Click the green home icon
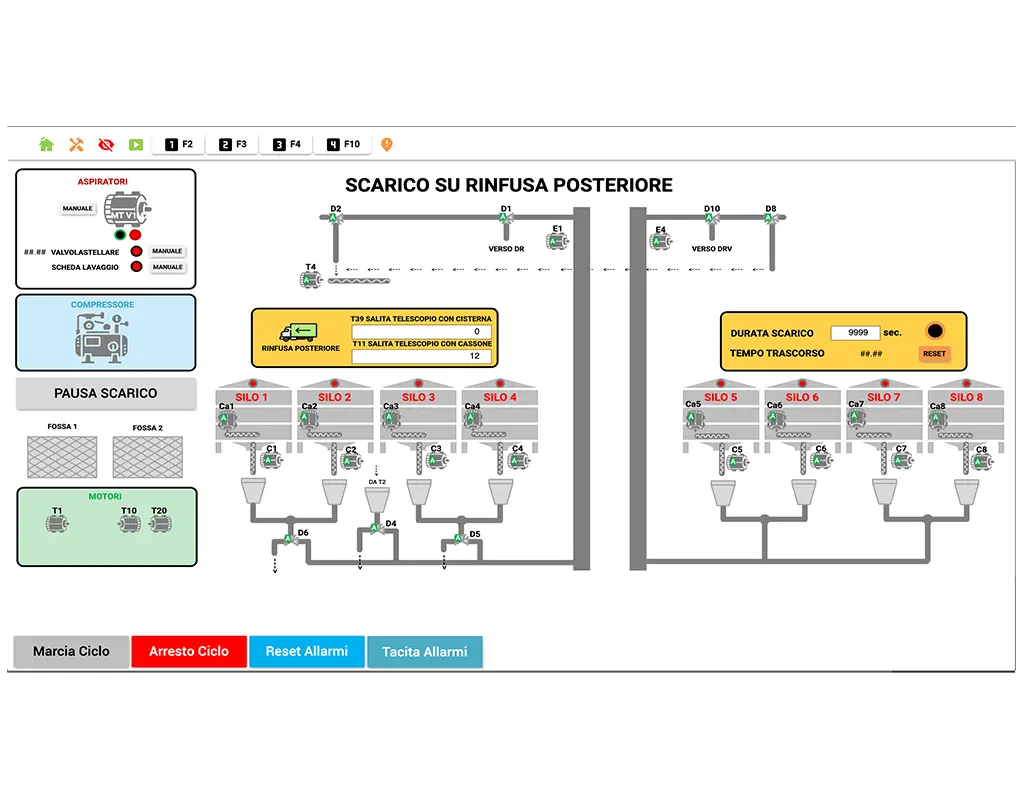This screenshot has width=1024, height=800. [x=46, y=144]
